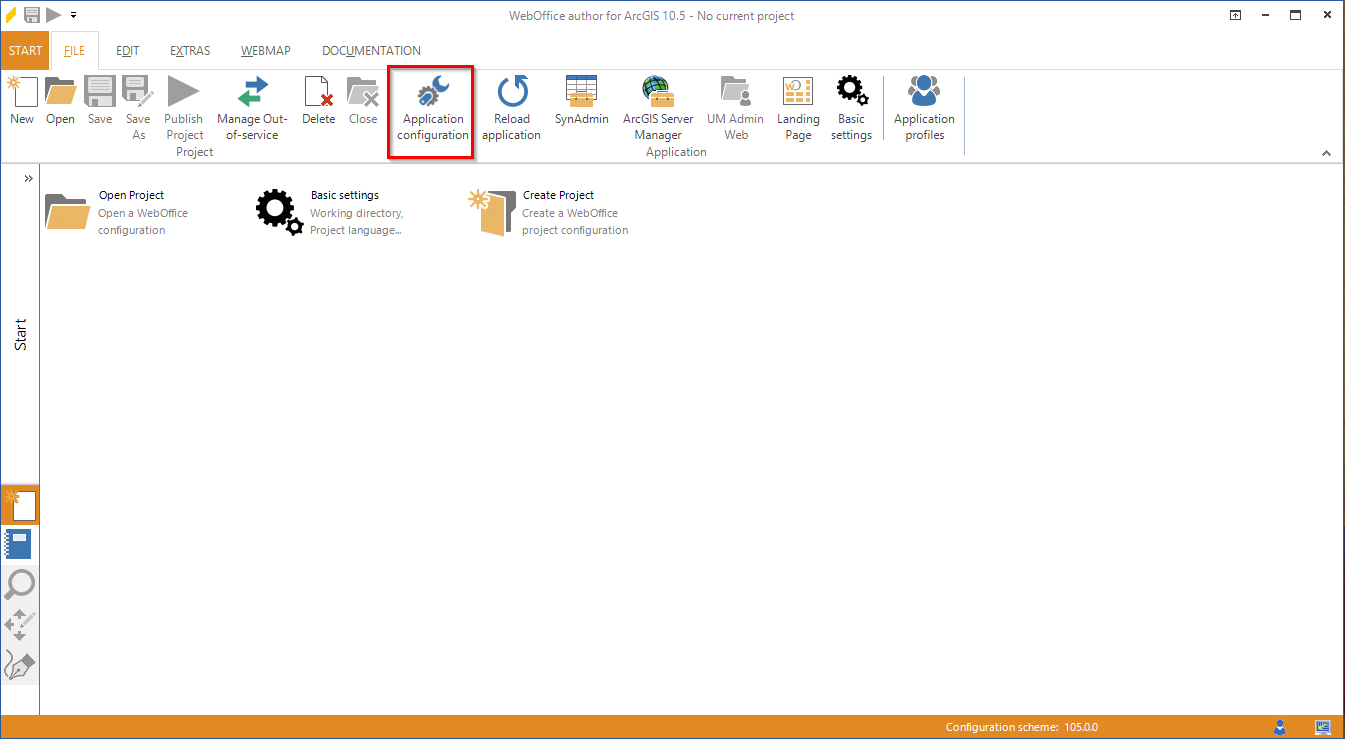Switch to the WEBMAP ribbon tab
Viewport: 1345px width, 739px height.
coord(265,50)
